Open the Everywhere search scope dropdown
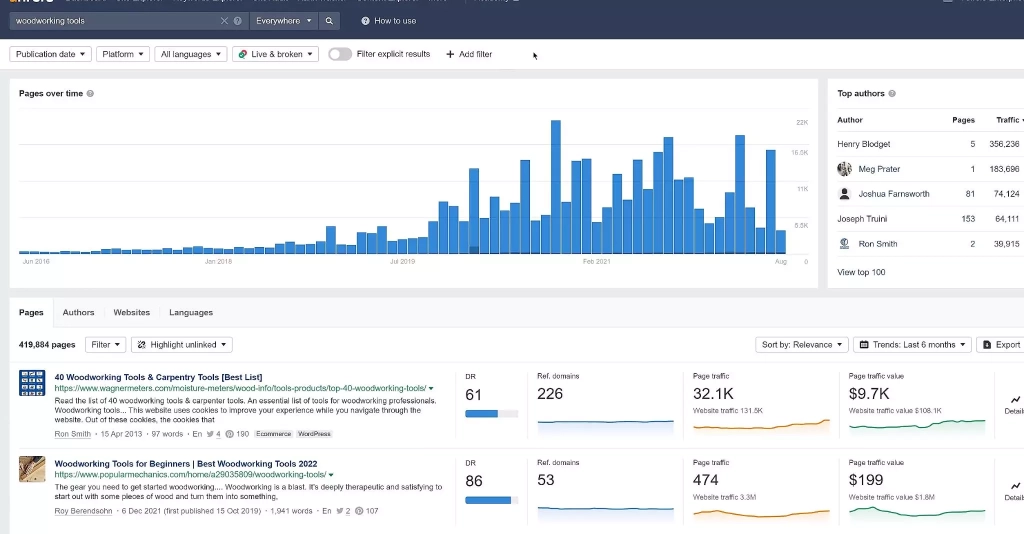Viewport: 1024px width, 534px height. (x=283, y=21)
